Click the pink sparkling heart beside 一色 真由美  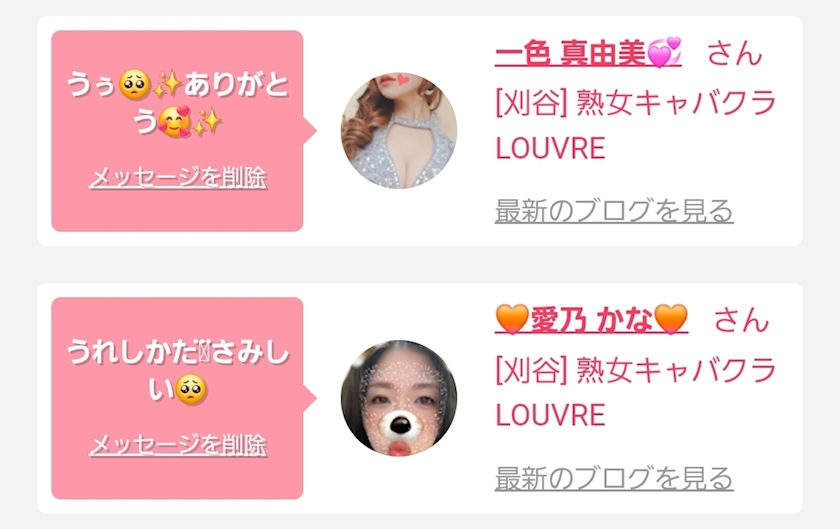click(x=664, y=53)
